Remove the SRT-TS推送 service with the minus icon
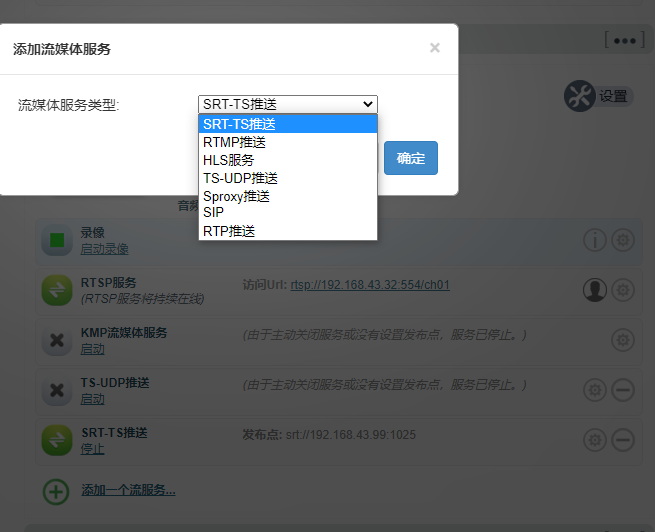The image size is (655, 532). tap(623, 440)
